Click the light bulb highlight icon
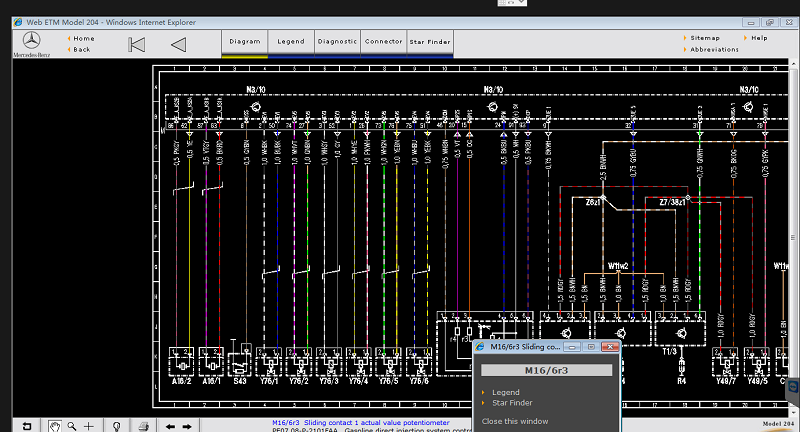This screenshot has width=800, height=432. pos(116,426)
